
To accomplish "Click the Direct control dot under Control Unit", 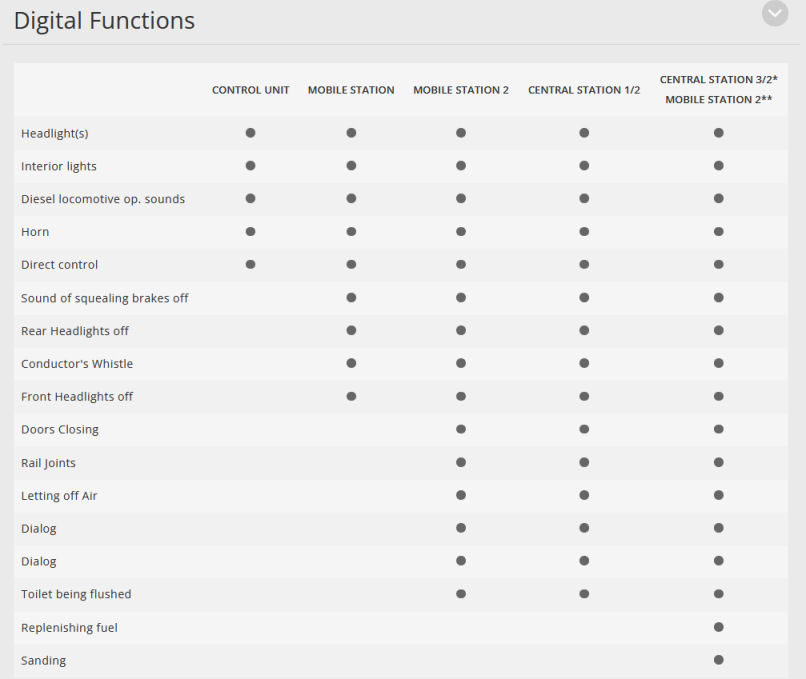I will 250,264.
